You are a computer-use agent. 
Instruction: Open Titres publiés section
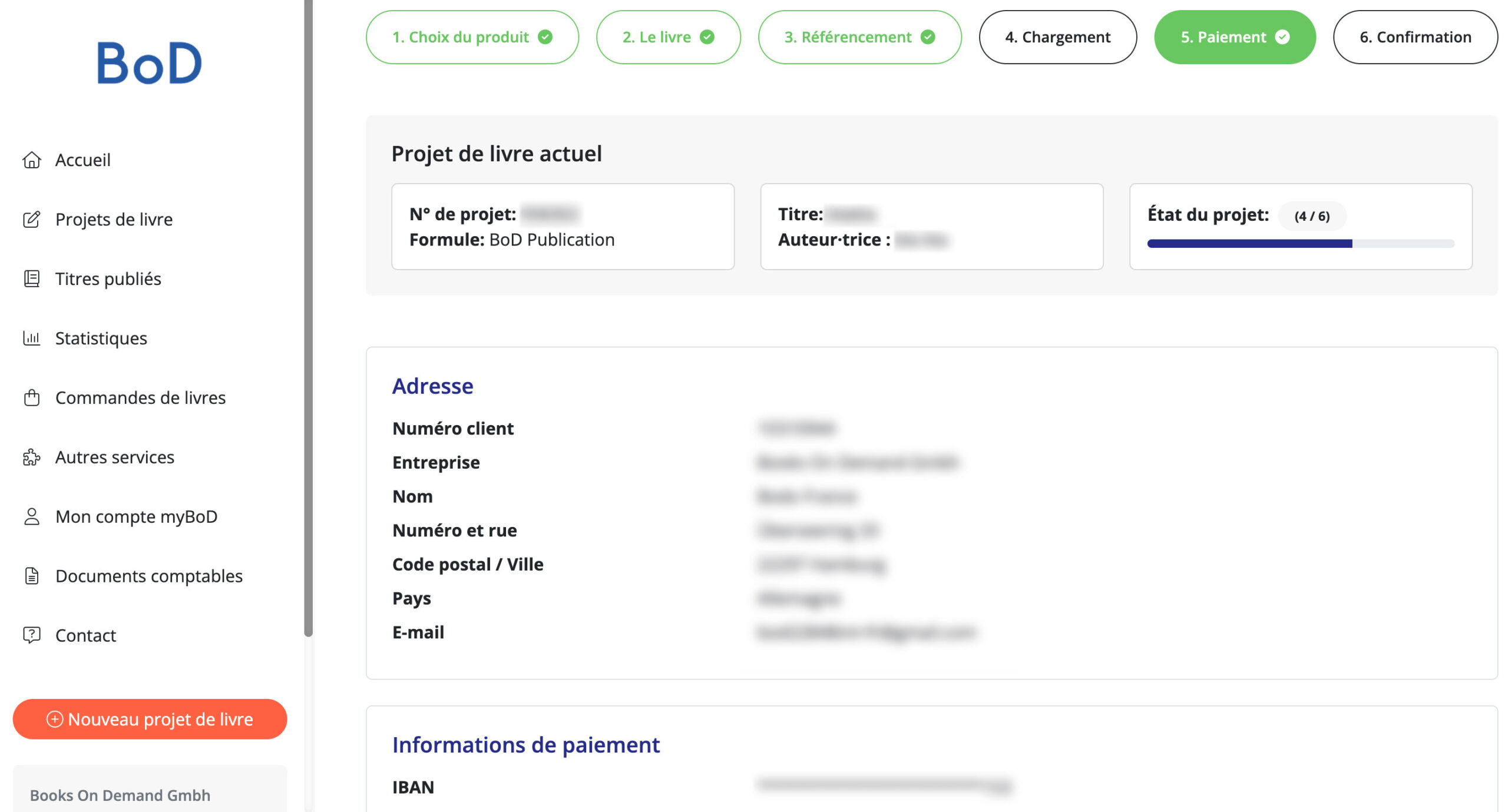coord(108,279)
